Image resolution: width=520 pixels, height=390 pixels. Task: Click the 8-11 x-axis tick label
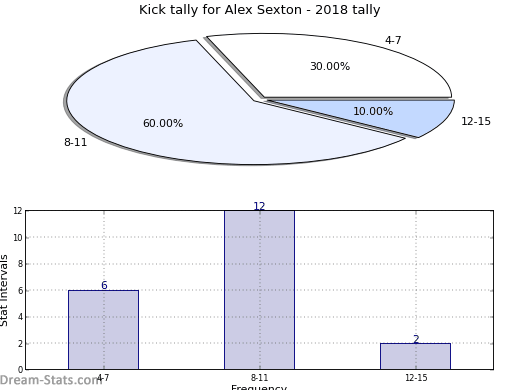(259, 378)
